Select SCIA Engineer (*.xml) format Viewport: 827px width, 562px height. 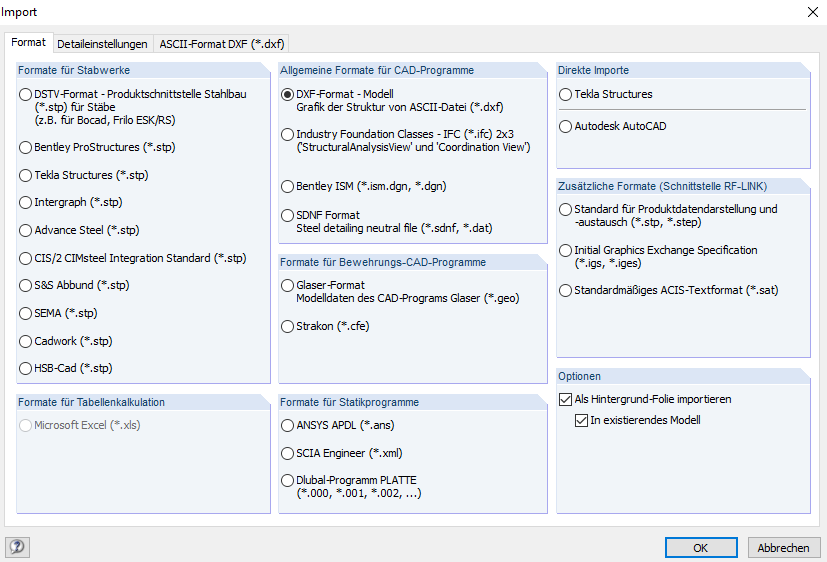click(x=288, y=453)
